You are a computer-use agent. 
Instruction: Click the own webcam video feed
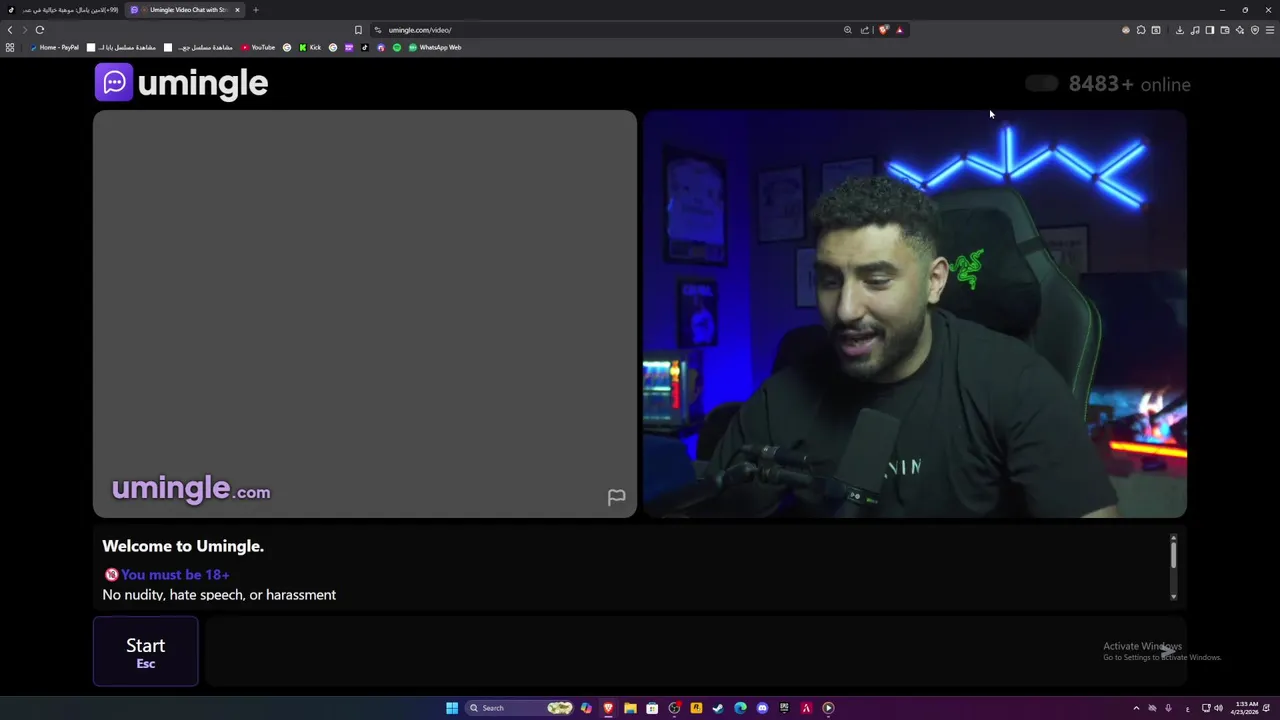(x=914, y=314)
